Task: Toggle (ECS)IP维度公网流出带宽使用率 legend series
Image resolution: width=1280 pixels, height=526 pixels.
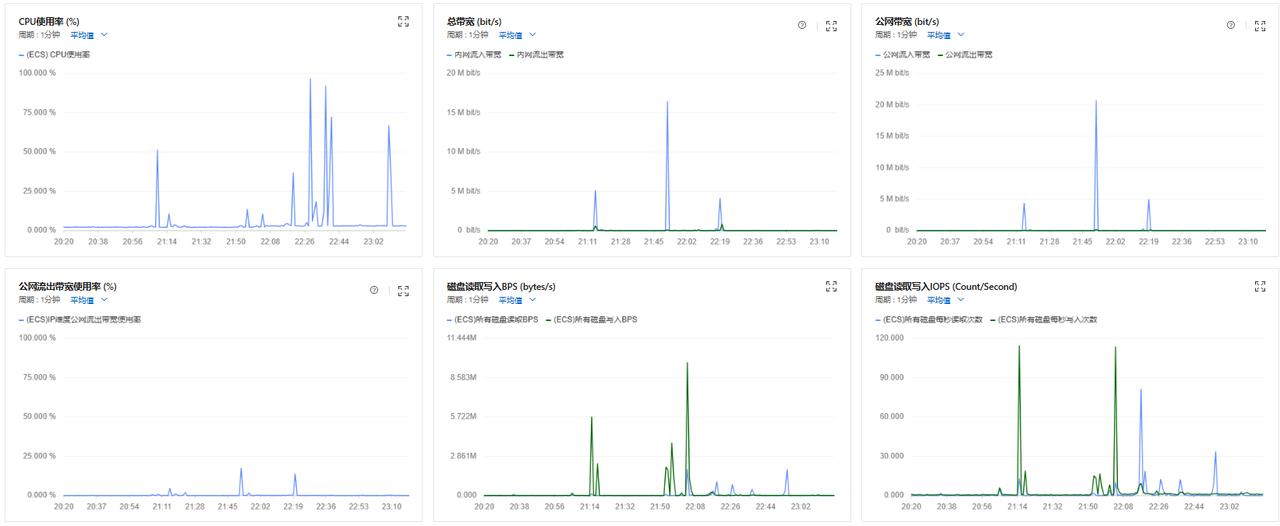Action: (80, 319)
